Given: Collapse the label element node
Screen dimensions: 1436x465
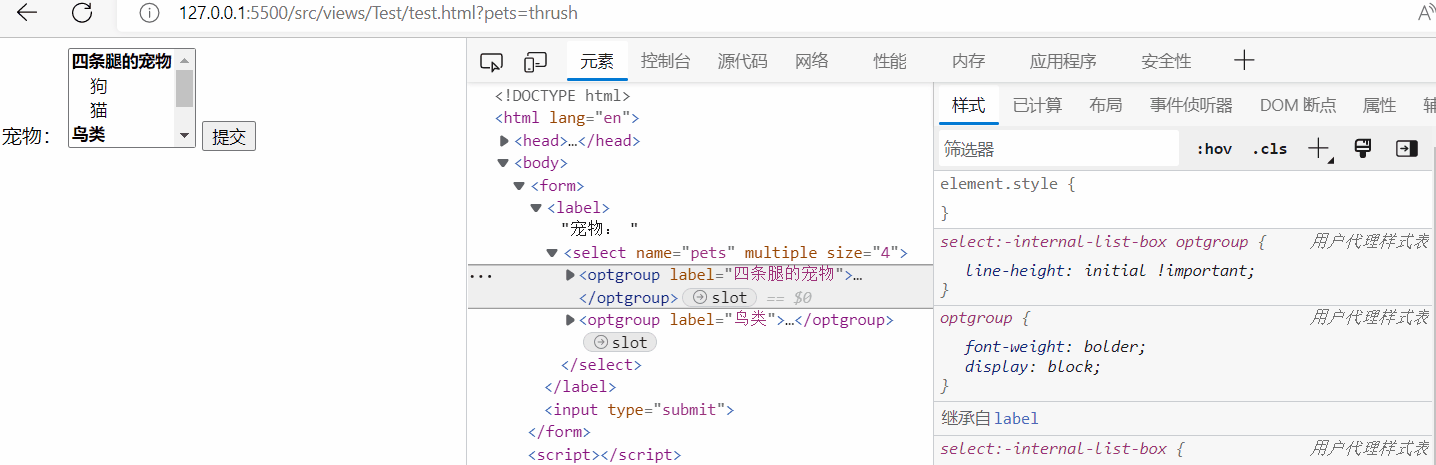Looking at the screenshot, I should pos(535,208).
